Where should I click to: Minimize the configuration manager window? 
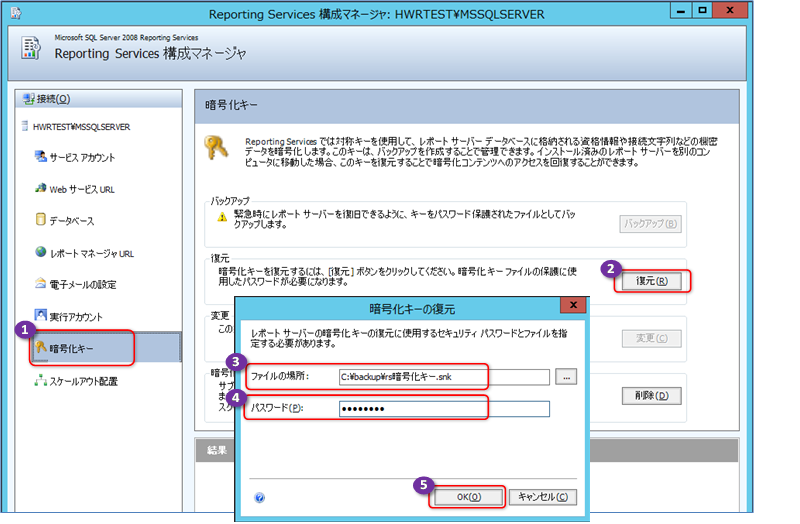click(681, 11)
